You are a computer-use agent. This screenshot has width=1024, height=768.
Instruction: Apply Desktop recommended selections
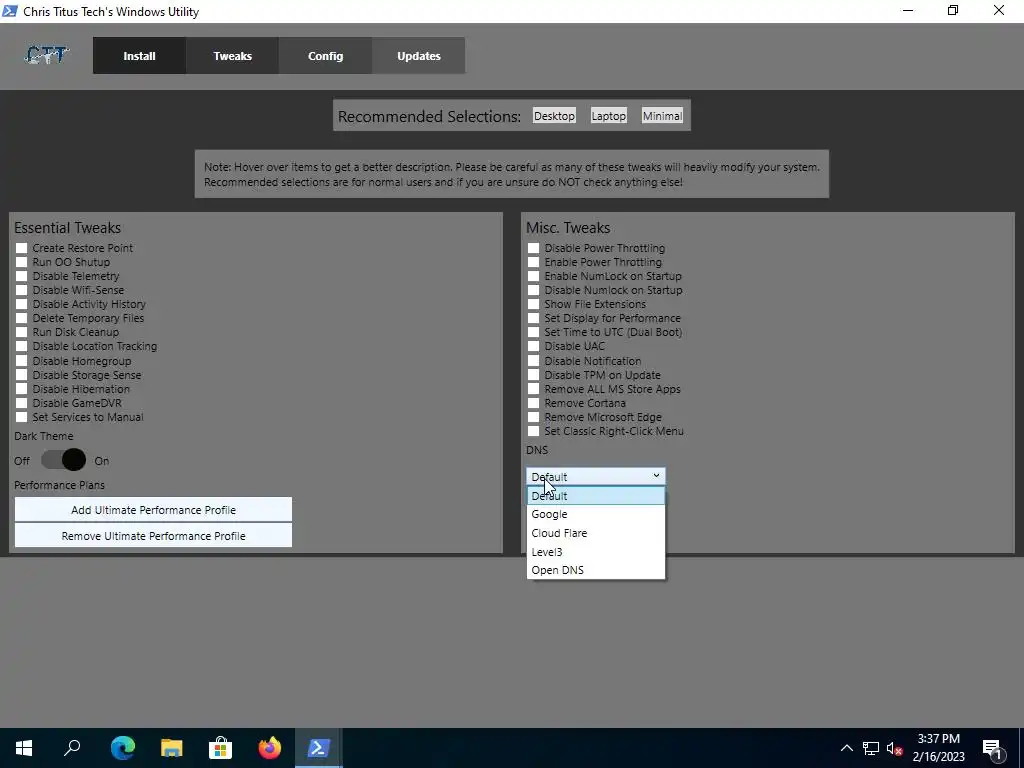[x=554, y=116]
